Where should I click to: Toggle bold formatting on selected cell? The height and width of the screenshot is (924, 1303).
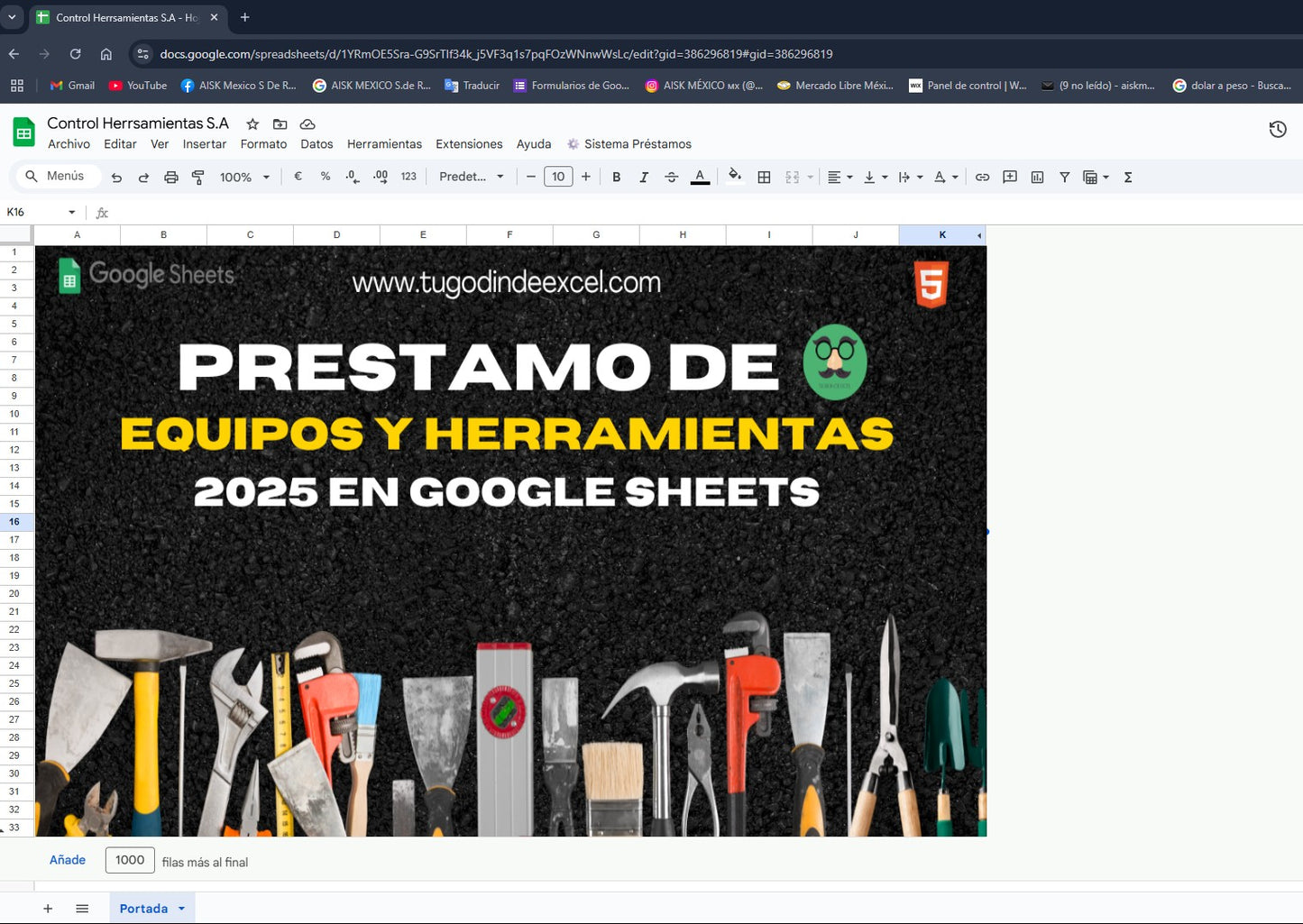(617, 177)
